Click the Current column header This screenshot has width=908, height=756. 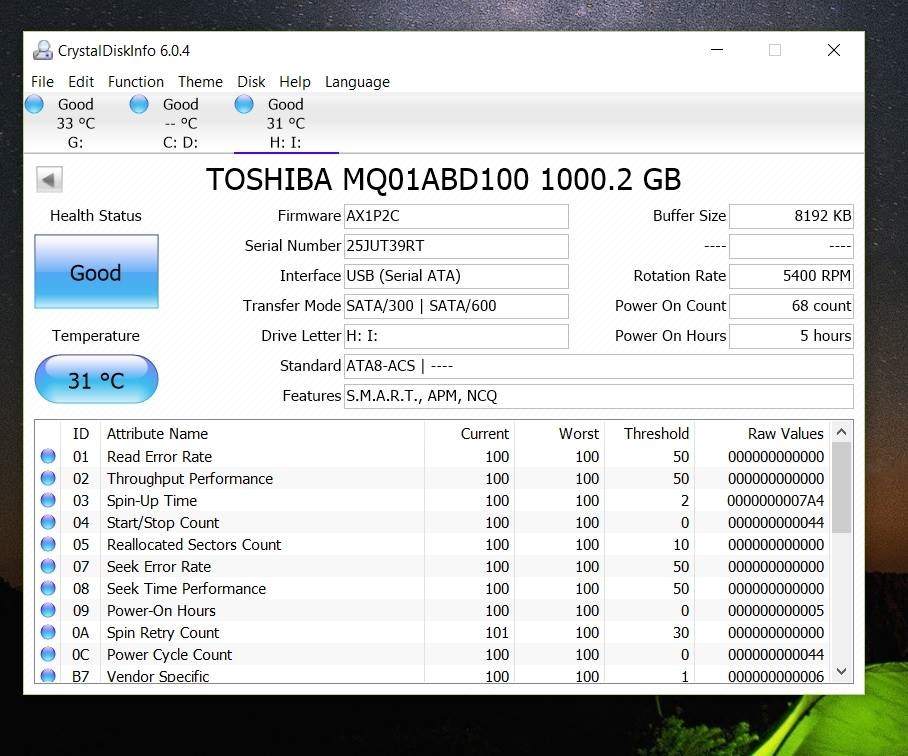click(470, 434)
